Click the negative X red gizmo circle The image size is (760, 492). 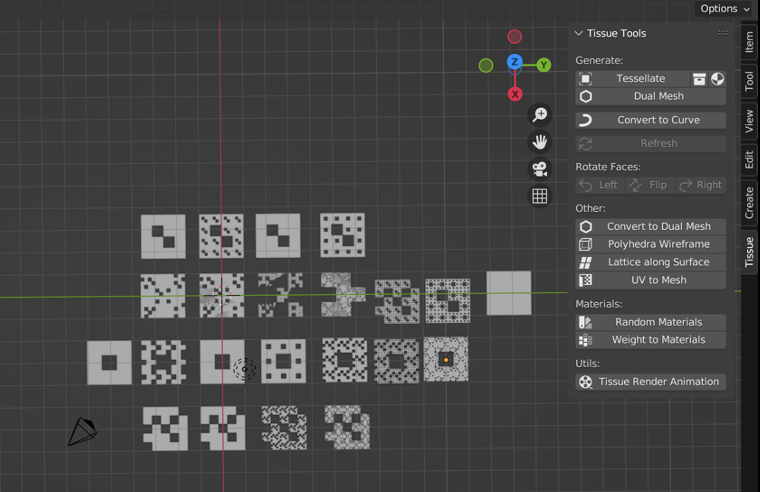click(x=515, y=37)
